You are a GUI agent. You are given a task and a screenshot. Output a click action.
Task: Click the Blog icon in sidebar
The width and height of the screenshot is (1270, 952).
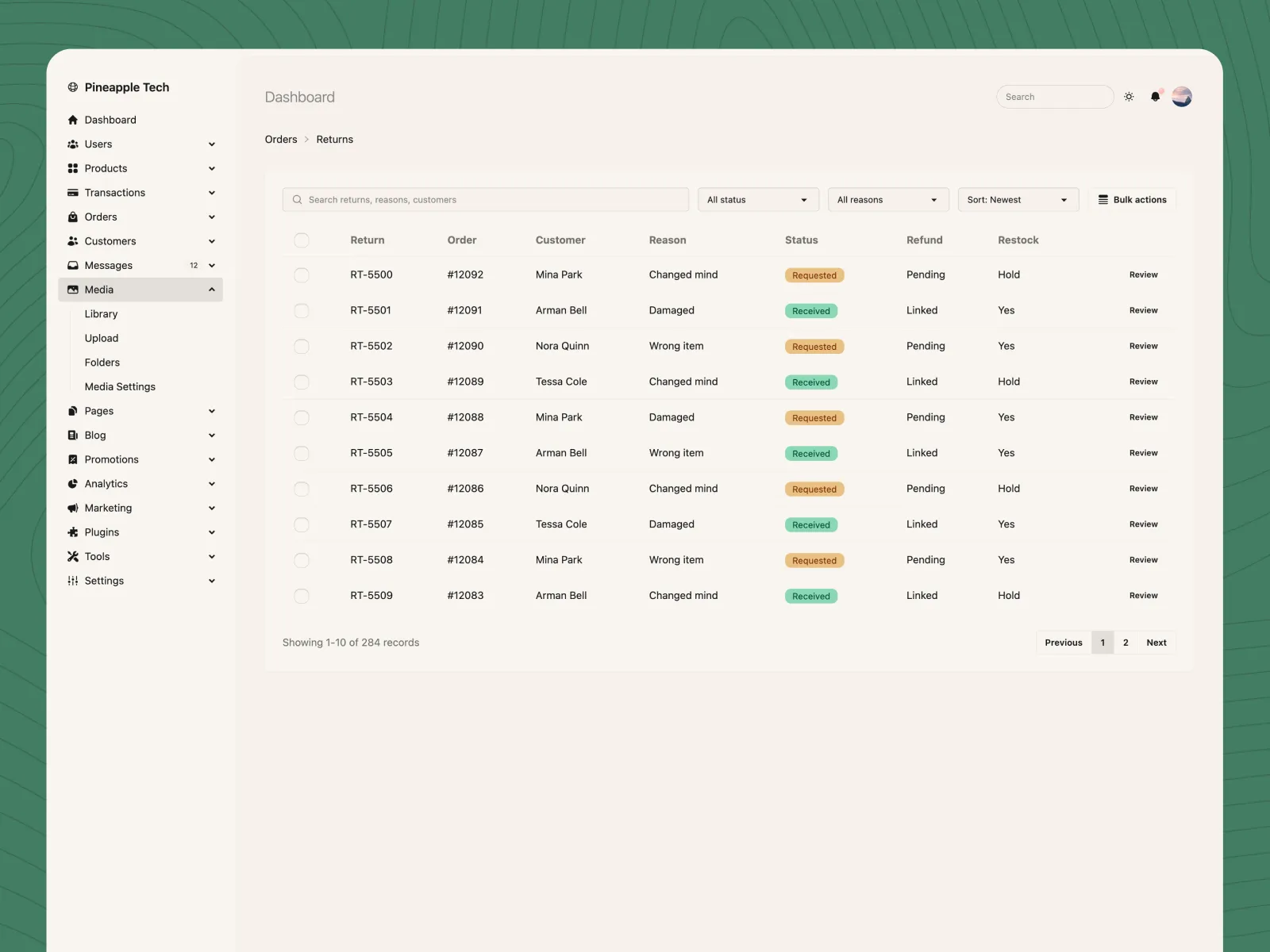click(x=73, y=436)
